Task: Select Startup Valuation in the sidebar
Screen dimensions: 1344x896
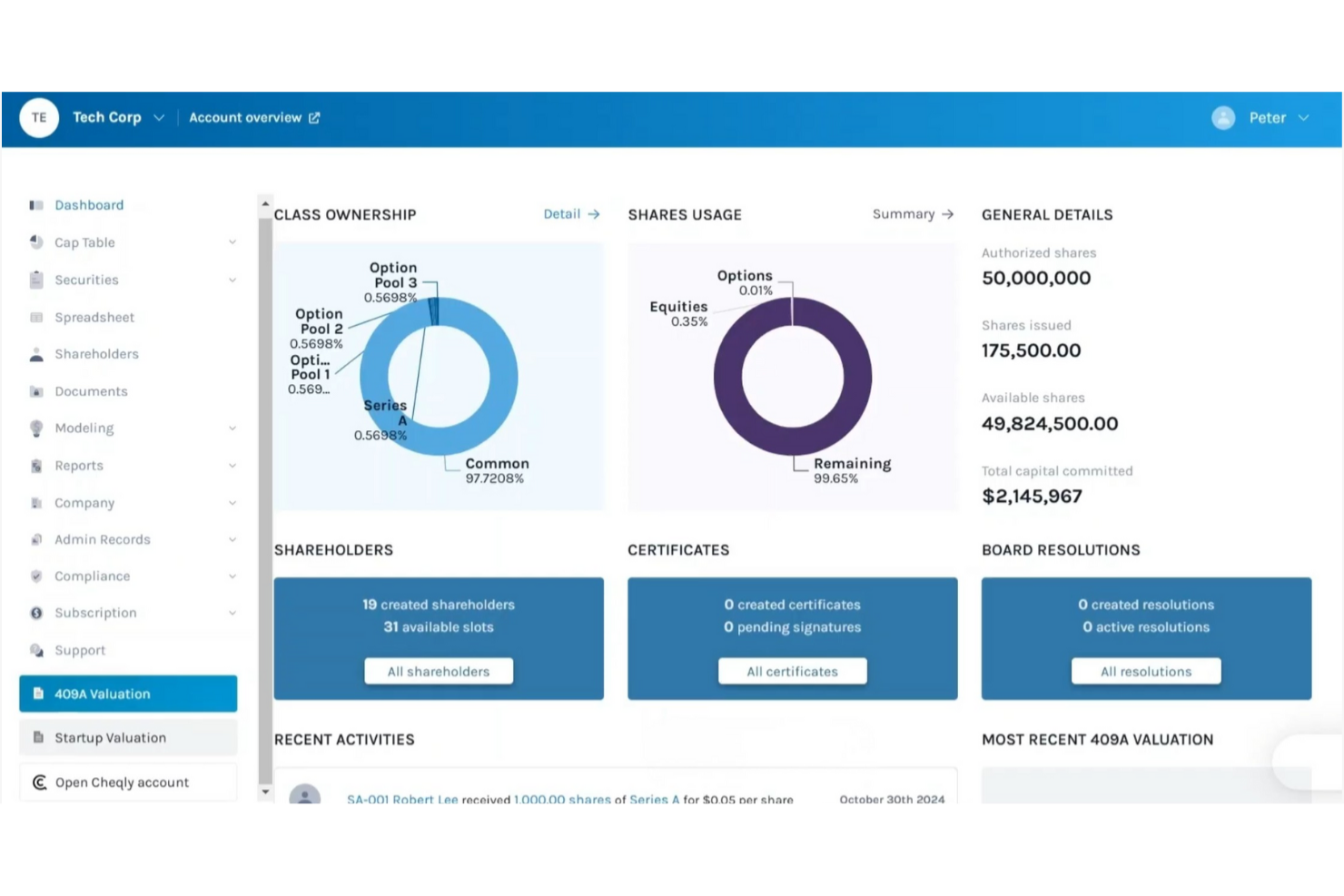Action: tap(128, 738)
